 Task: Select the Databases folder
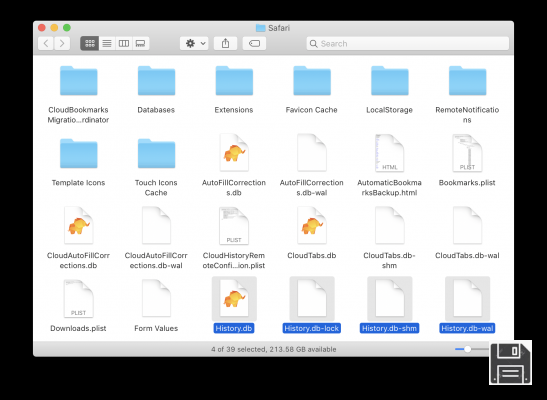click(156, 81)
